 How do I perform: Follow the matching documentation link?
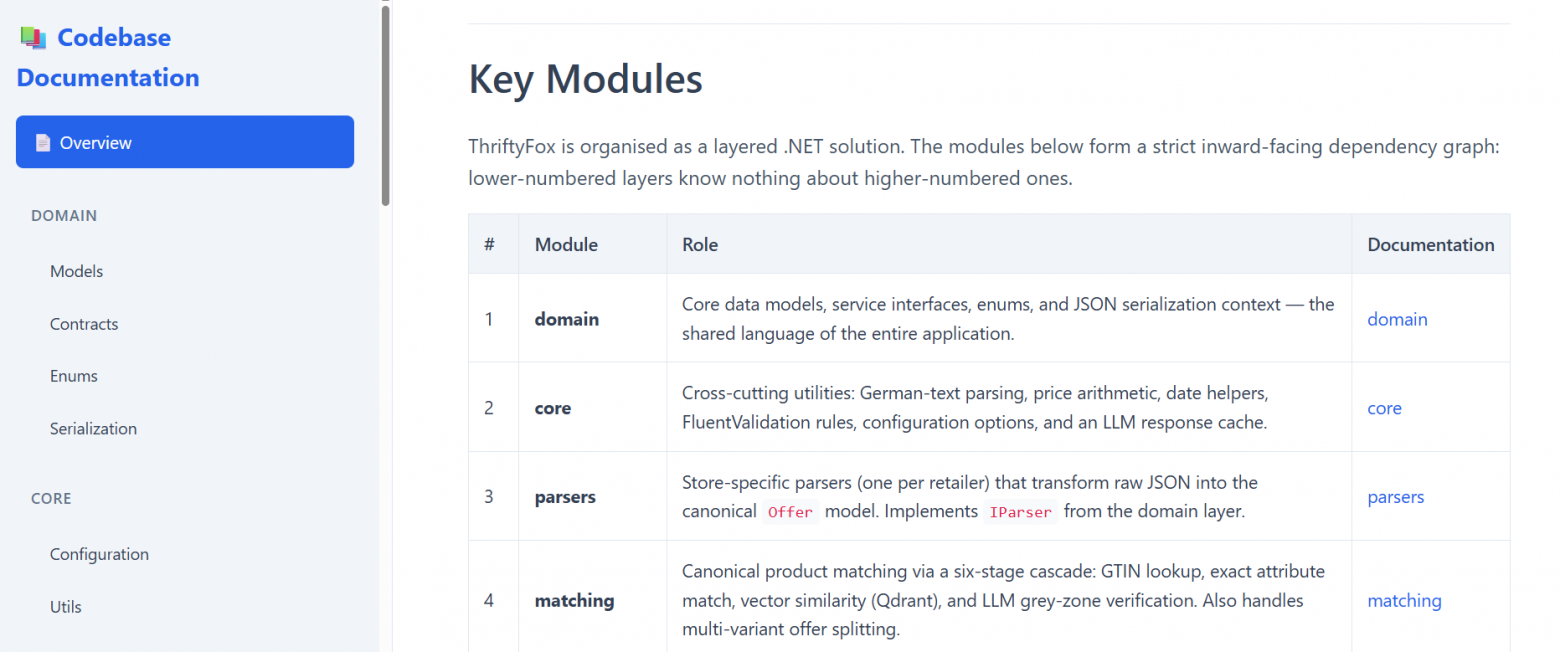coord(1404,600)
